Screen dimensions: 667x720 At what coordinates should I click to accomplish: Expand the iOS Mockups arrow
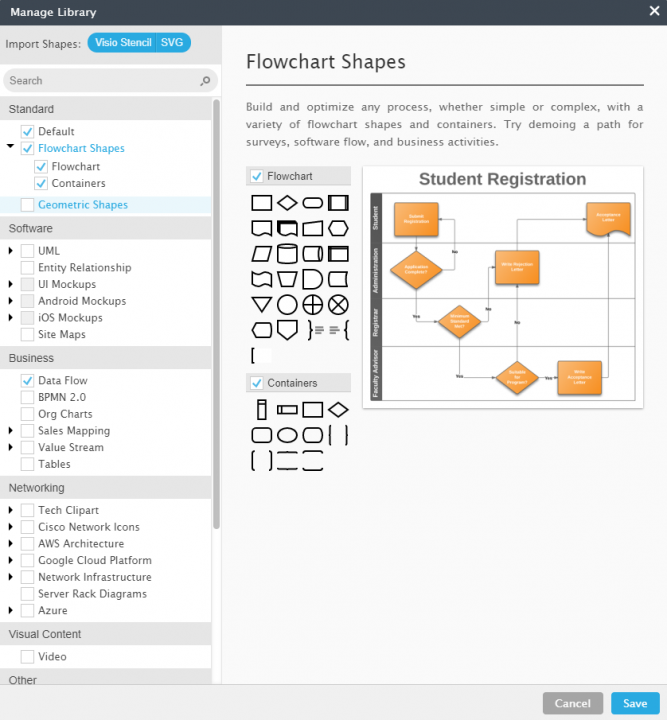coord(11,317)
